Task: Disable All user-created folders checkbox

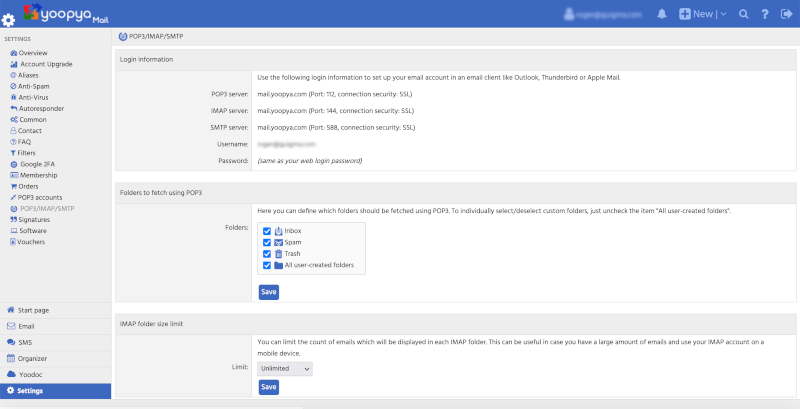Action: pyautogui.click(x=267, y=265)
